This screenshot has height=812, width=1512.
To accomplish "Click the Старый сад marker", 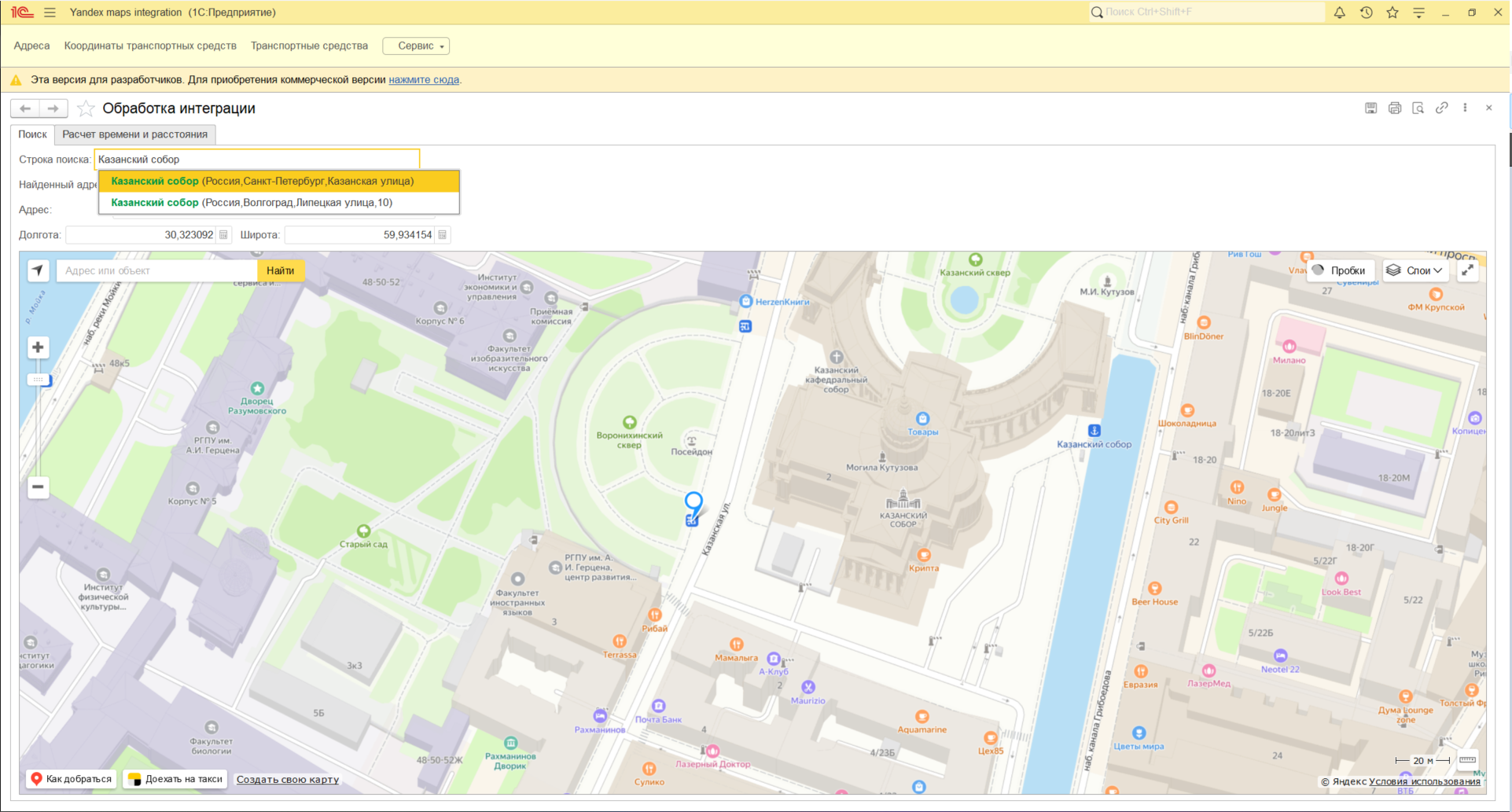I will click(363, 531).
